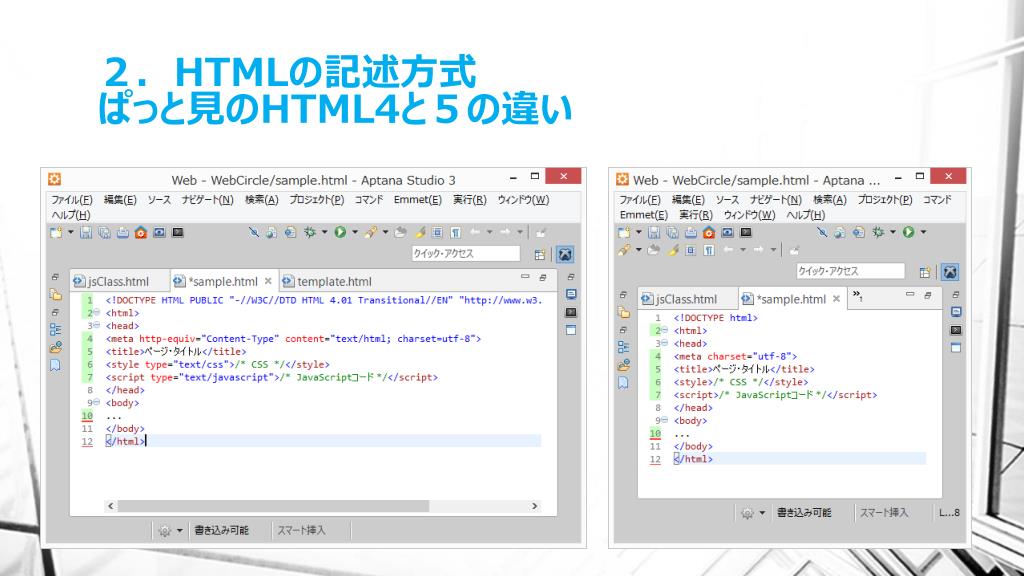Click right scroll arrow in left editor
Viewport: 1024px width, 576px height.
[x=535, y=506]
